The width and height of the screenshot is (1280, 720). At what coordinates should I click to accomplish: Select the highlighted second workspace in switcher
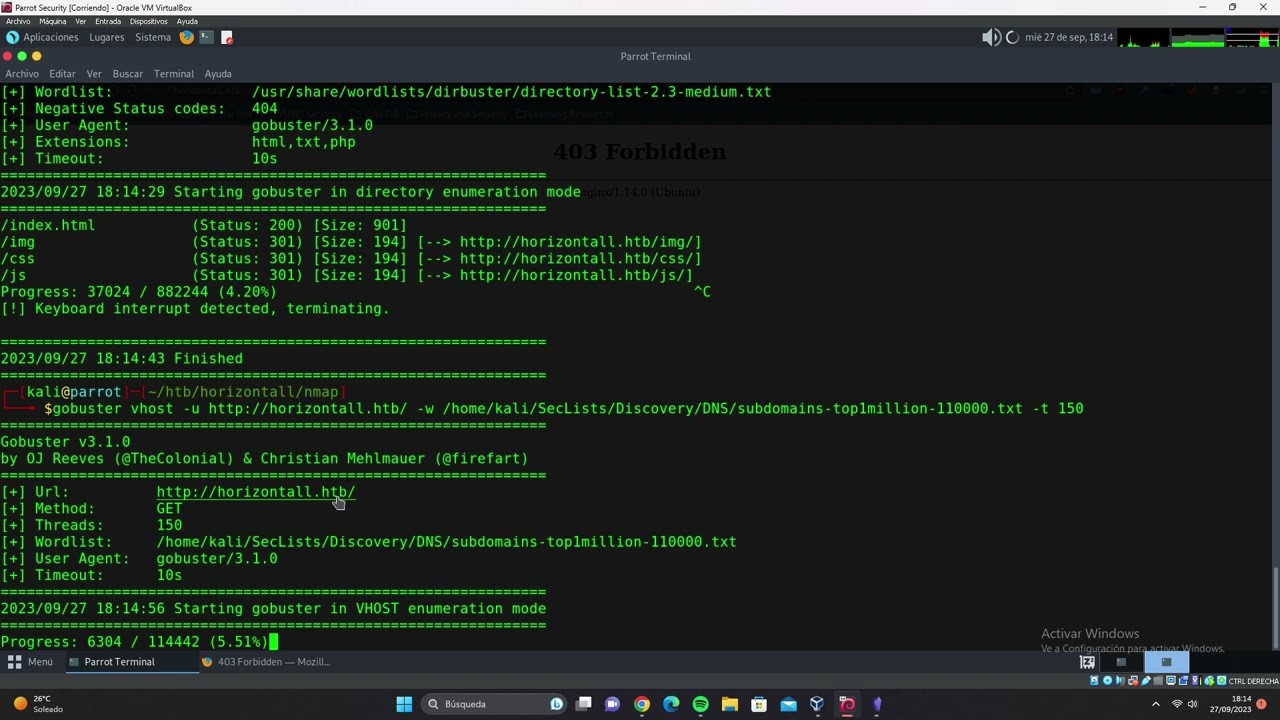[1166, 662]
